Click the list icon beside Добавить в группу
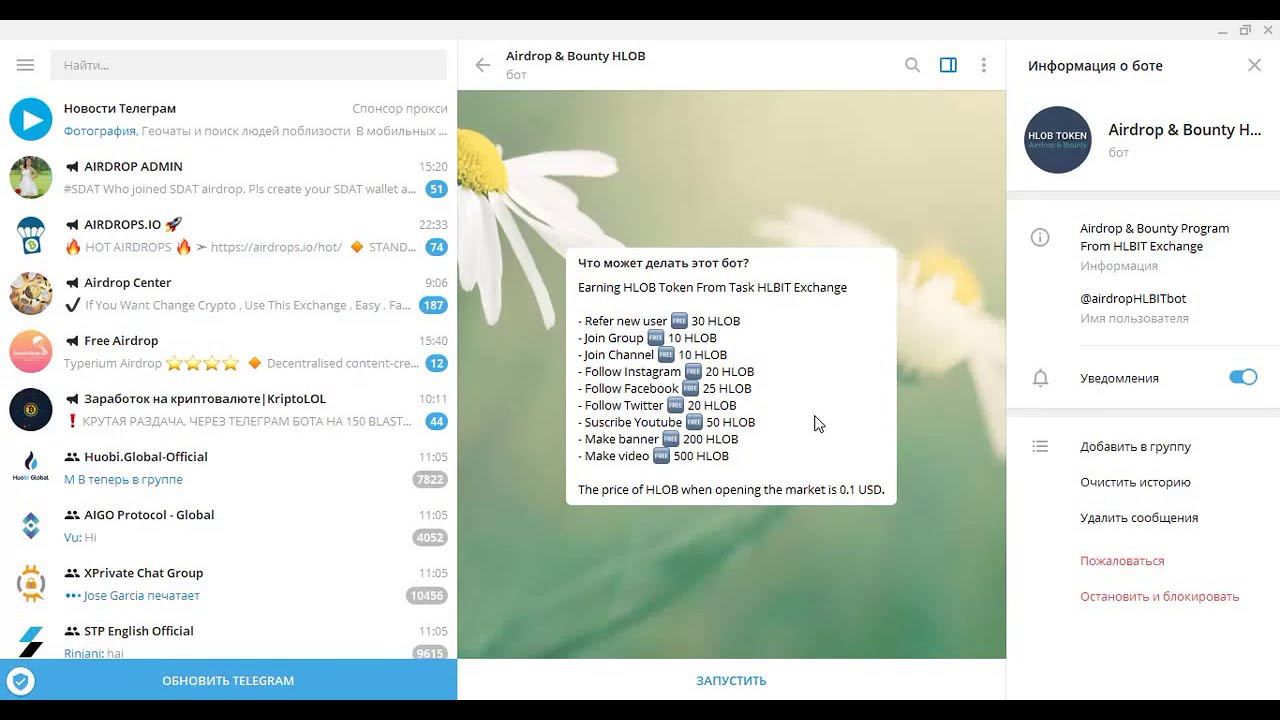The image size is (1280, 720). point(1040,447)
